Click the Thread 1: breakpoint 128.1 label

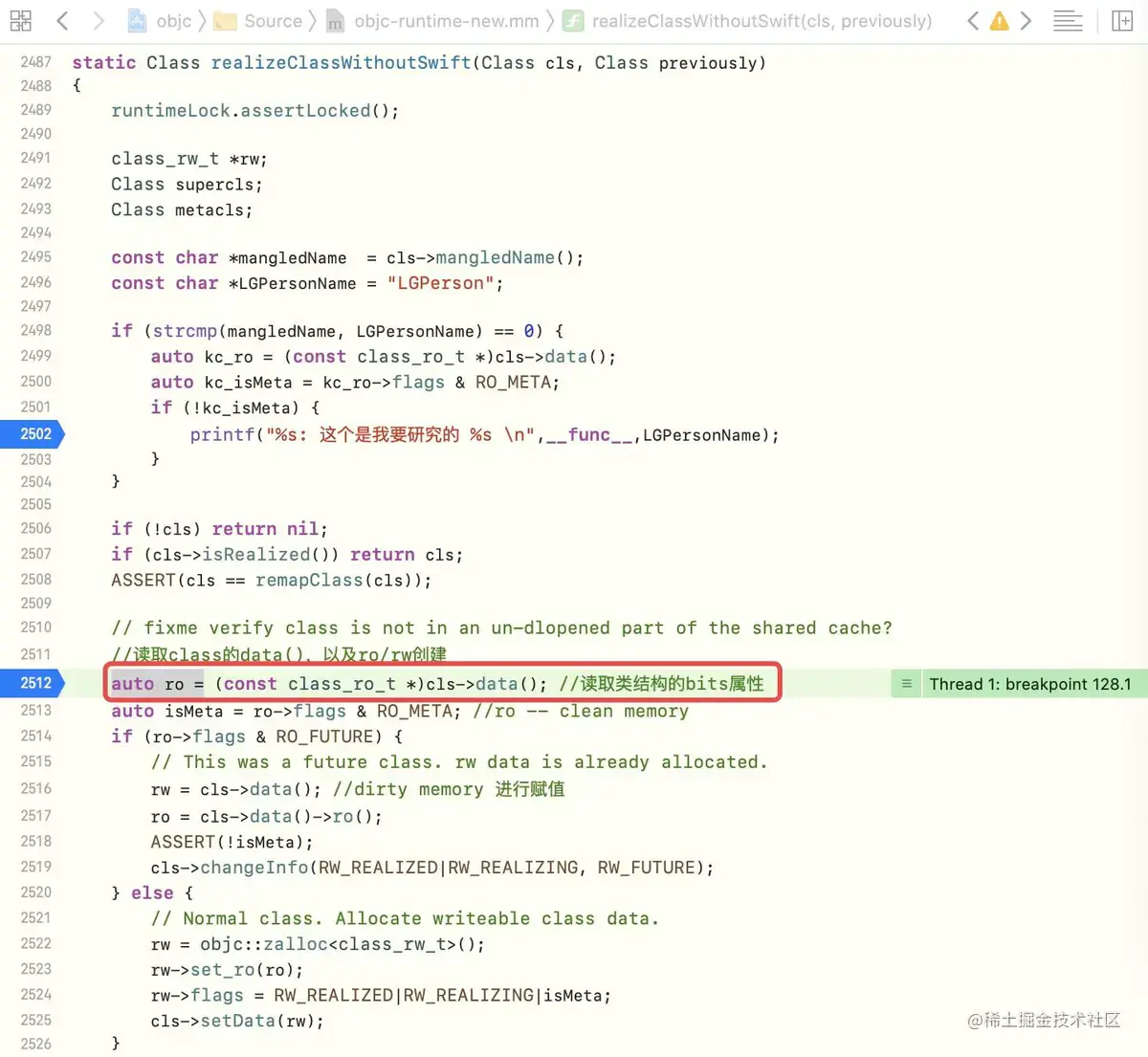1030,684
